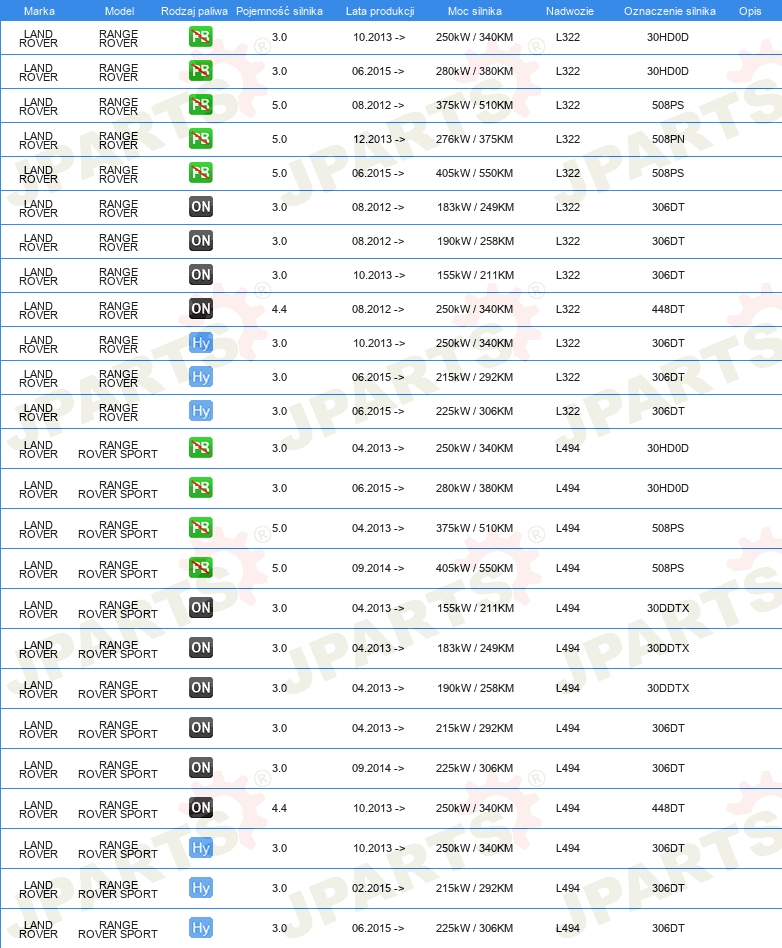Screen dimensions: 782x948
Task: Select power cell 405kW / 550KM in L322 row
Action: coord(474,173)
